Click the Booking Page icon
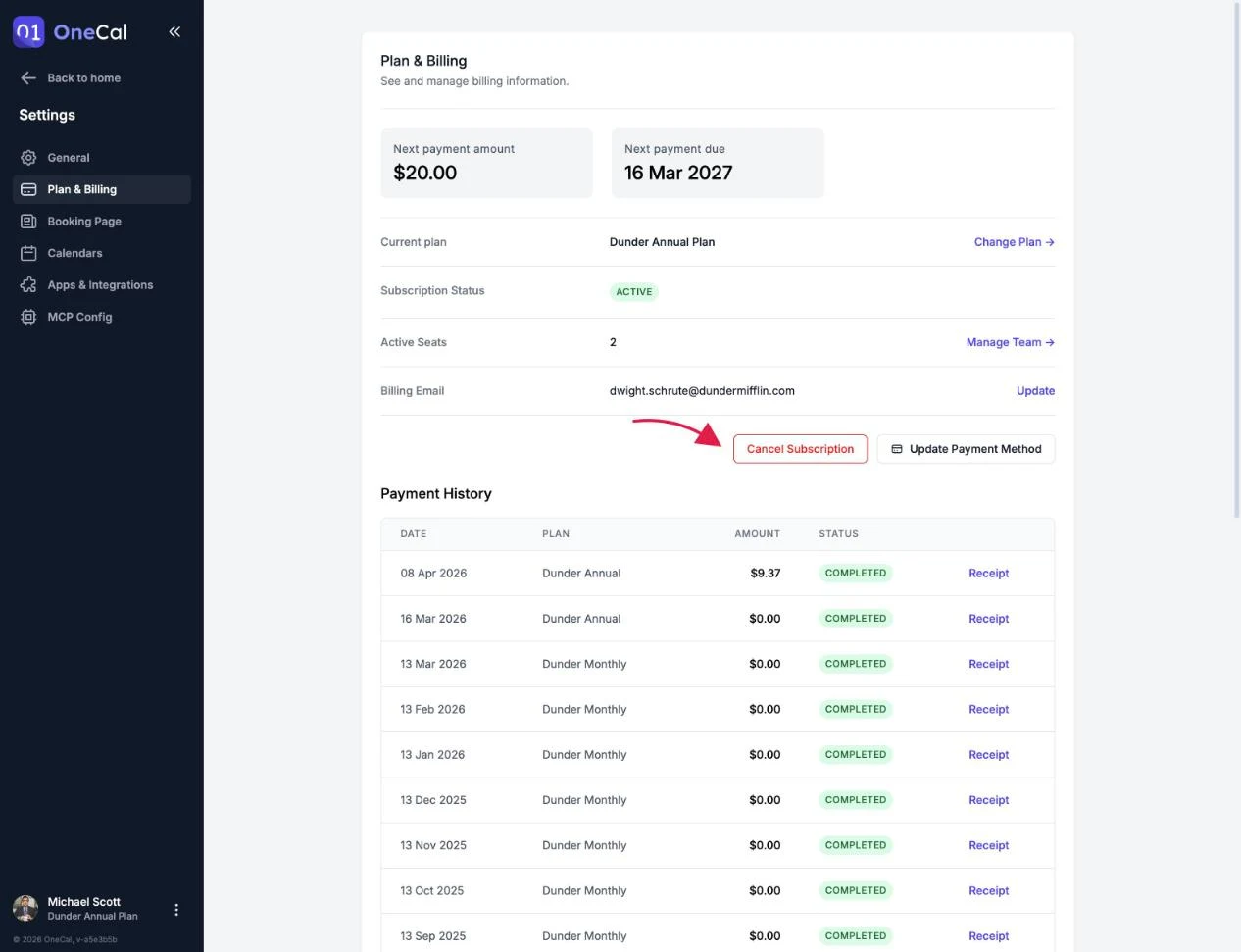 (28, 222)
